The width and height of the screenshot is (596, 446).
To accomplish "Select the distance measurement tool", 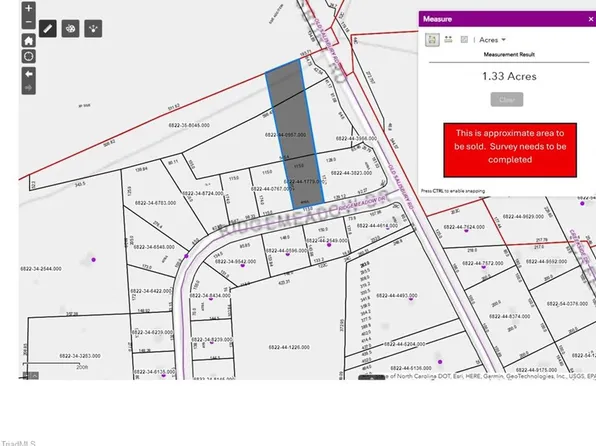I will pyautogui.click(x=449, y=40).
